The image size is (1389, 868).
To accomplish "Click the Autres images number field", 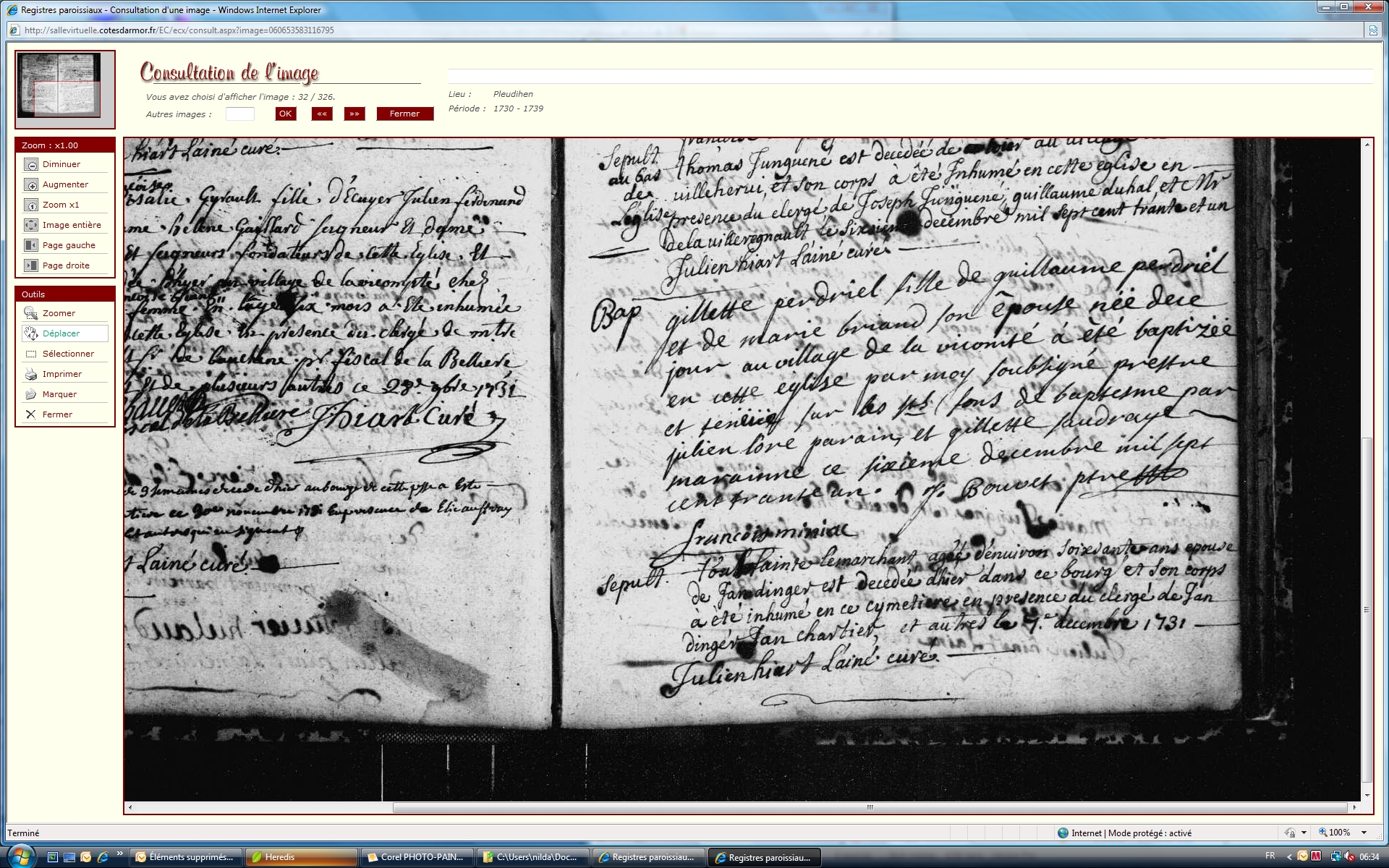I will [240, 114].
